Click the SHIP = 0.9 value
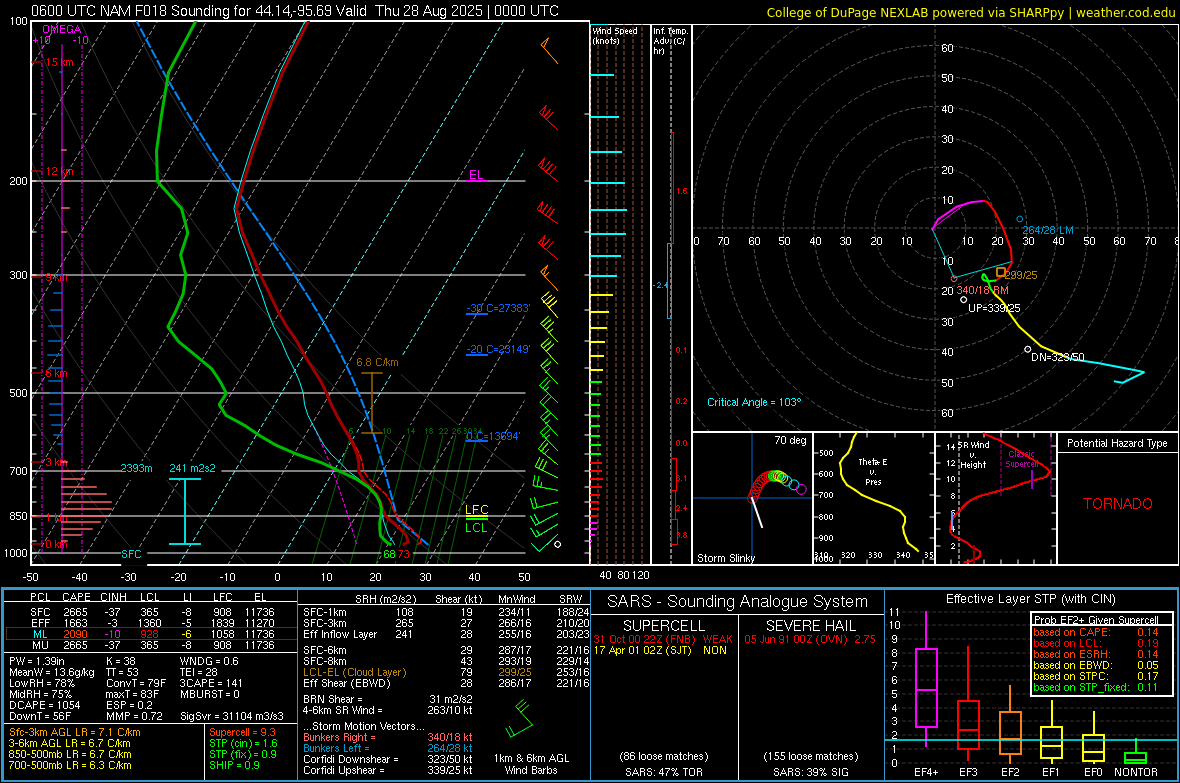This screenshot has height=783, width=1180. coord(234,765)
